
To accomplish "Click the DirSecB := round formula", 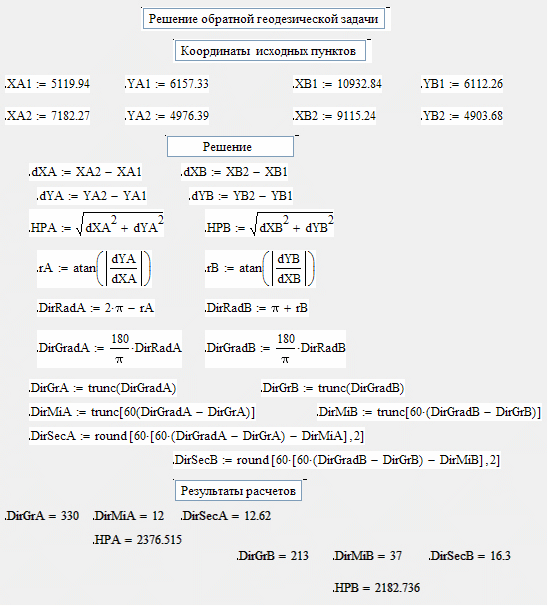I will point(337,460).
